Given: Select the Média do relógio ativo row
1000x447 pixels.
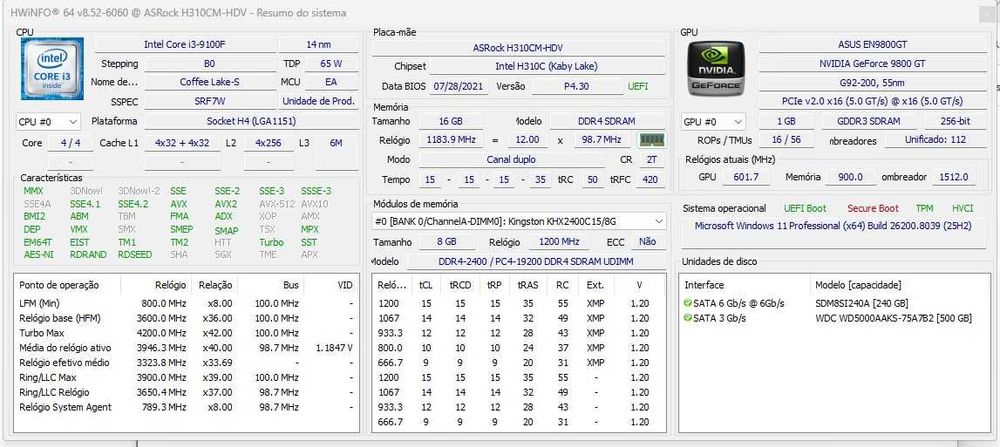Looking at the screenshot, I should [x=186, y=348].
